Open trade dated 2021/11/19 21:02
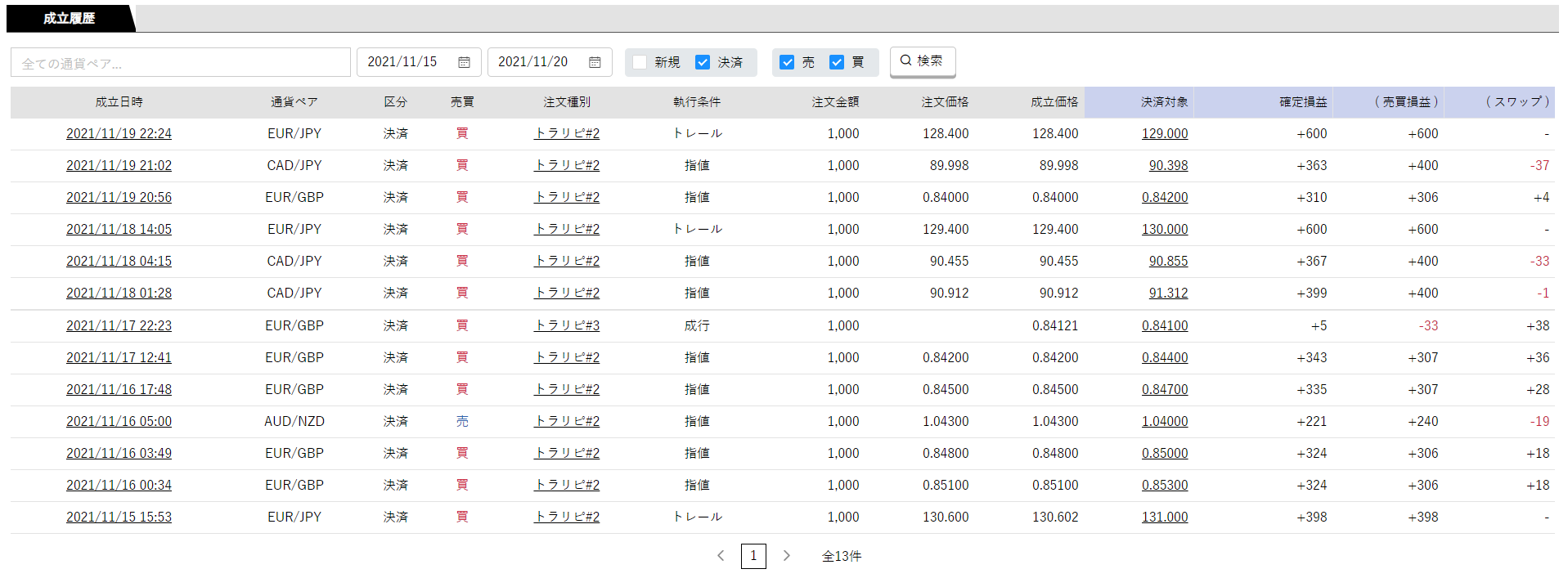The width and height of the screenshot is (1568, 578). (x=119, y=165)
